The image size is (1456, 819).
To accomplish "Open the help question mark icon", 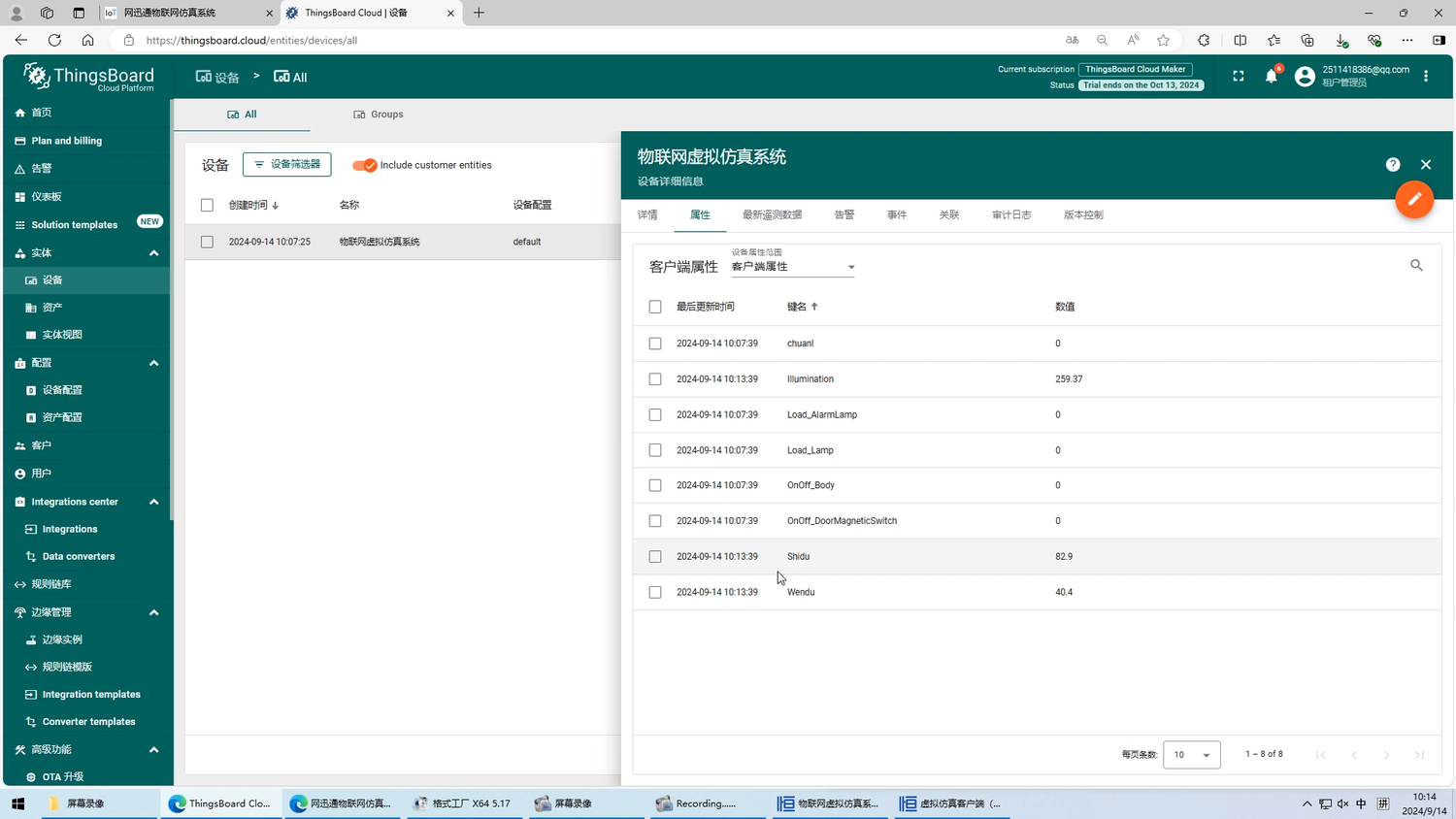I will pos(1393,165).
